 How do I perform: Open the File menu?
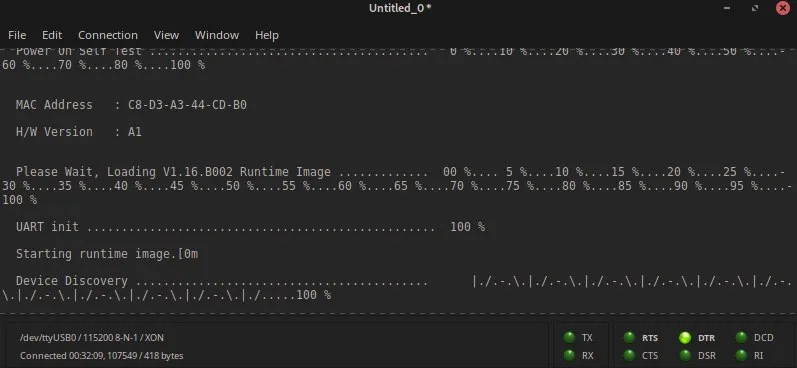coord(17,35)
